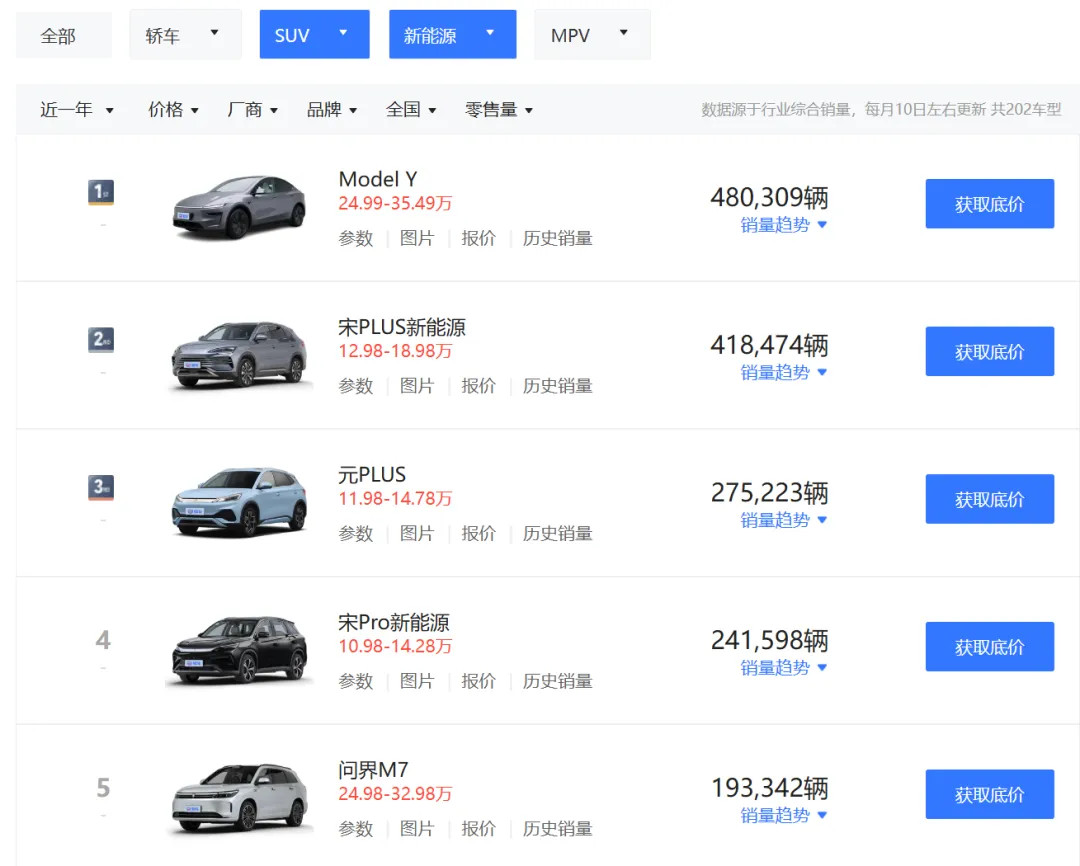View 报价 for Model Y
The height and width of the screenshot is (866, 1080).
[x=478, y=238]
